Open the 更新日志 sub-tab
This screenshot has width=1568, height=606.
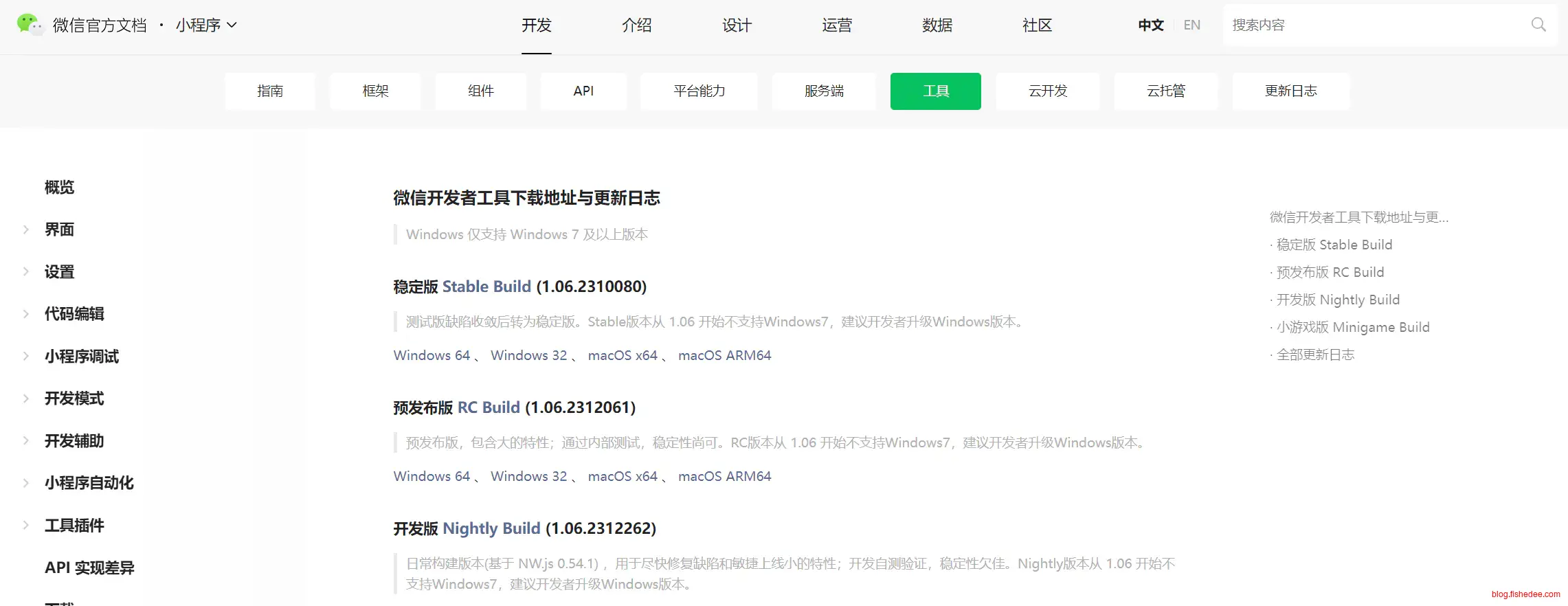tap(1290, 91)
